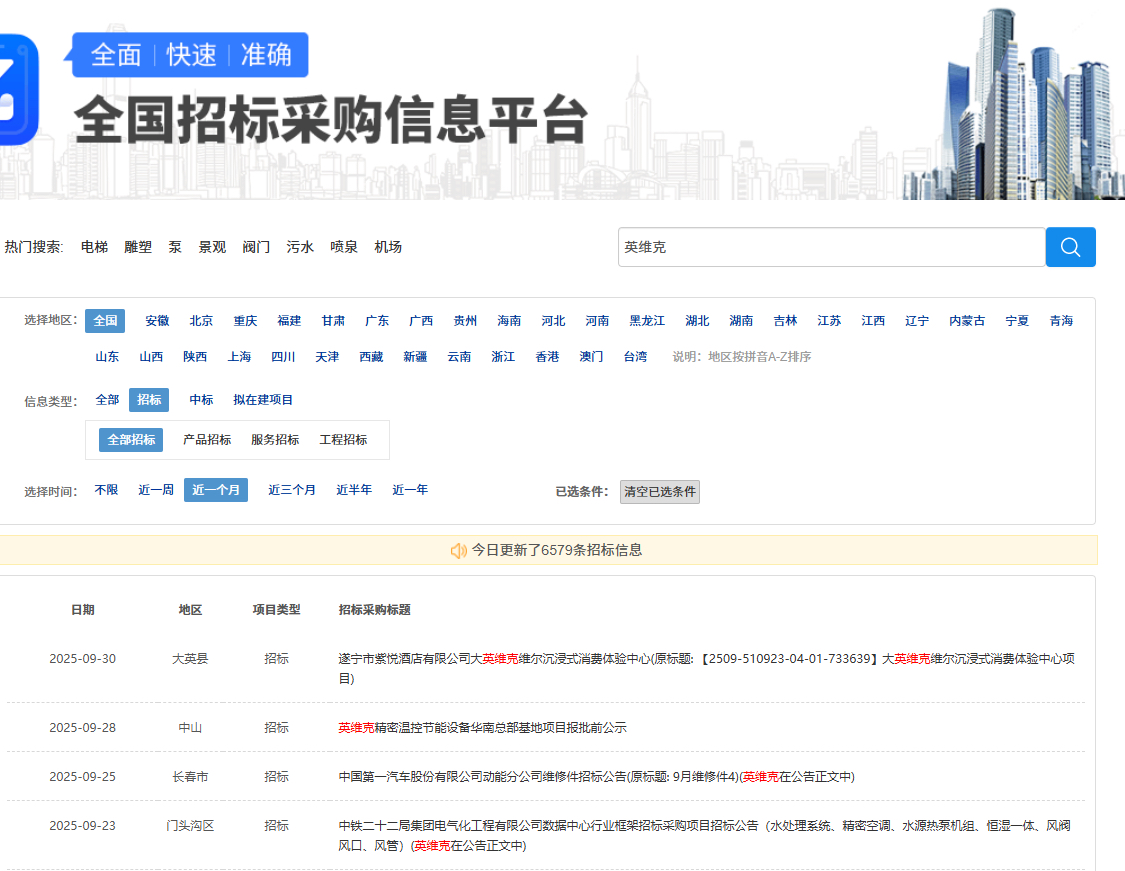
Task: Select region filter 全国
Action: 105,321
